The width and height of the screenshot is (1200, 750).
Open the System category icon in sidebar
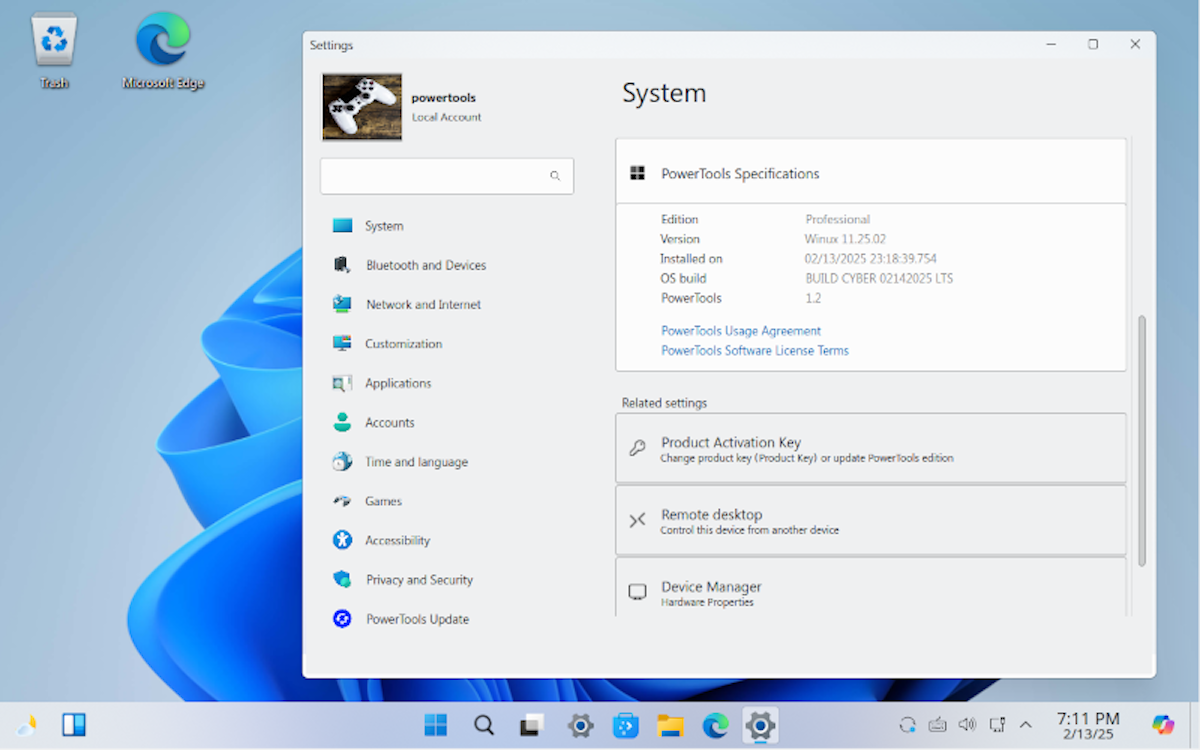tap(343, 226)
